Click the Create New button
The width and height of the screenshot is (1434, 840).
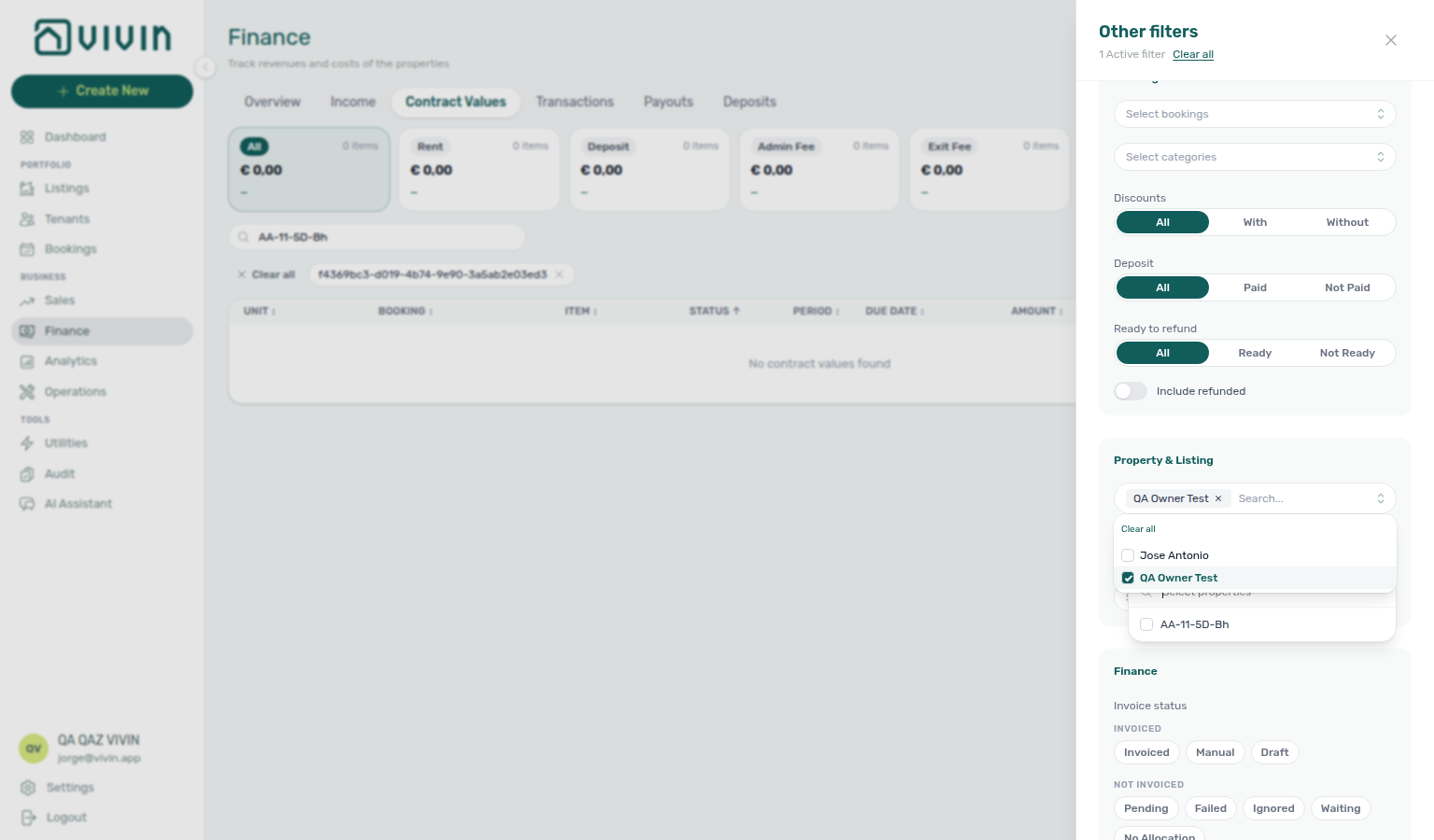tap(102, 91)
